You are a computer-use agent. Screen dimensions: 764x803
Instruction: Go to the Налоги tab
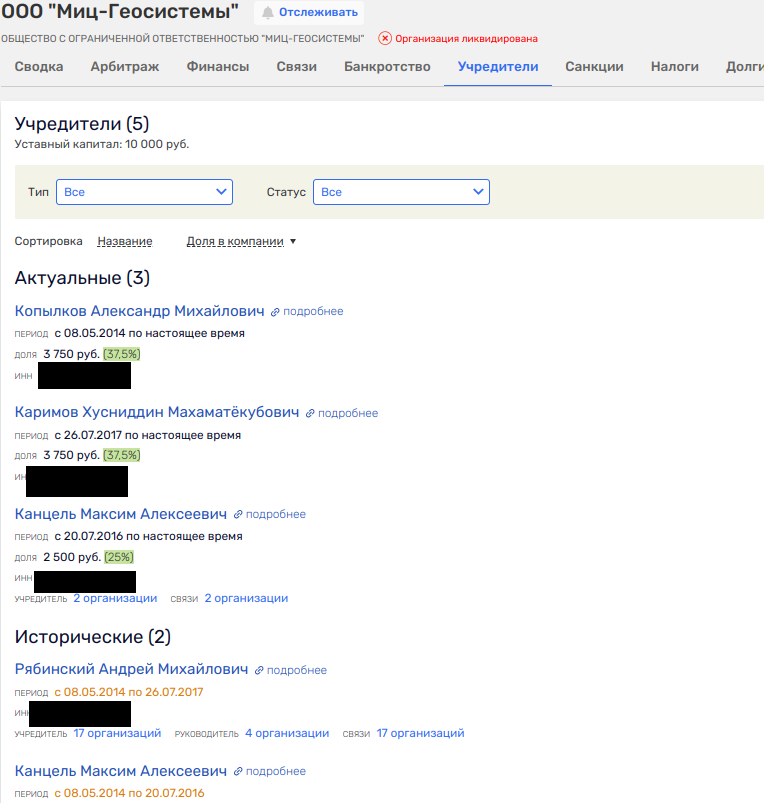point(675,67)
